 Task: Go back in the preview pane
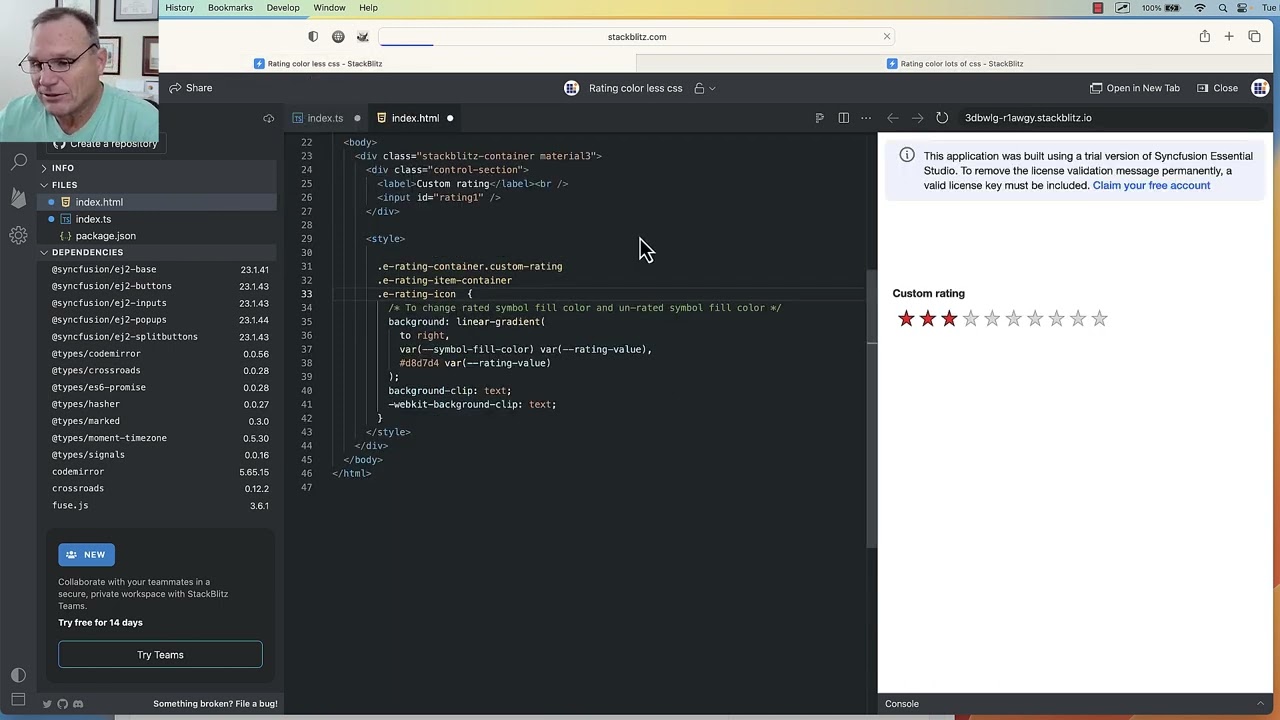tap(893, 118)
